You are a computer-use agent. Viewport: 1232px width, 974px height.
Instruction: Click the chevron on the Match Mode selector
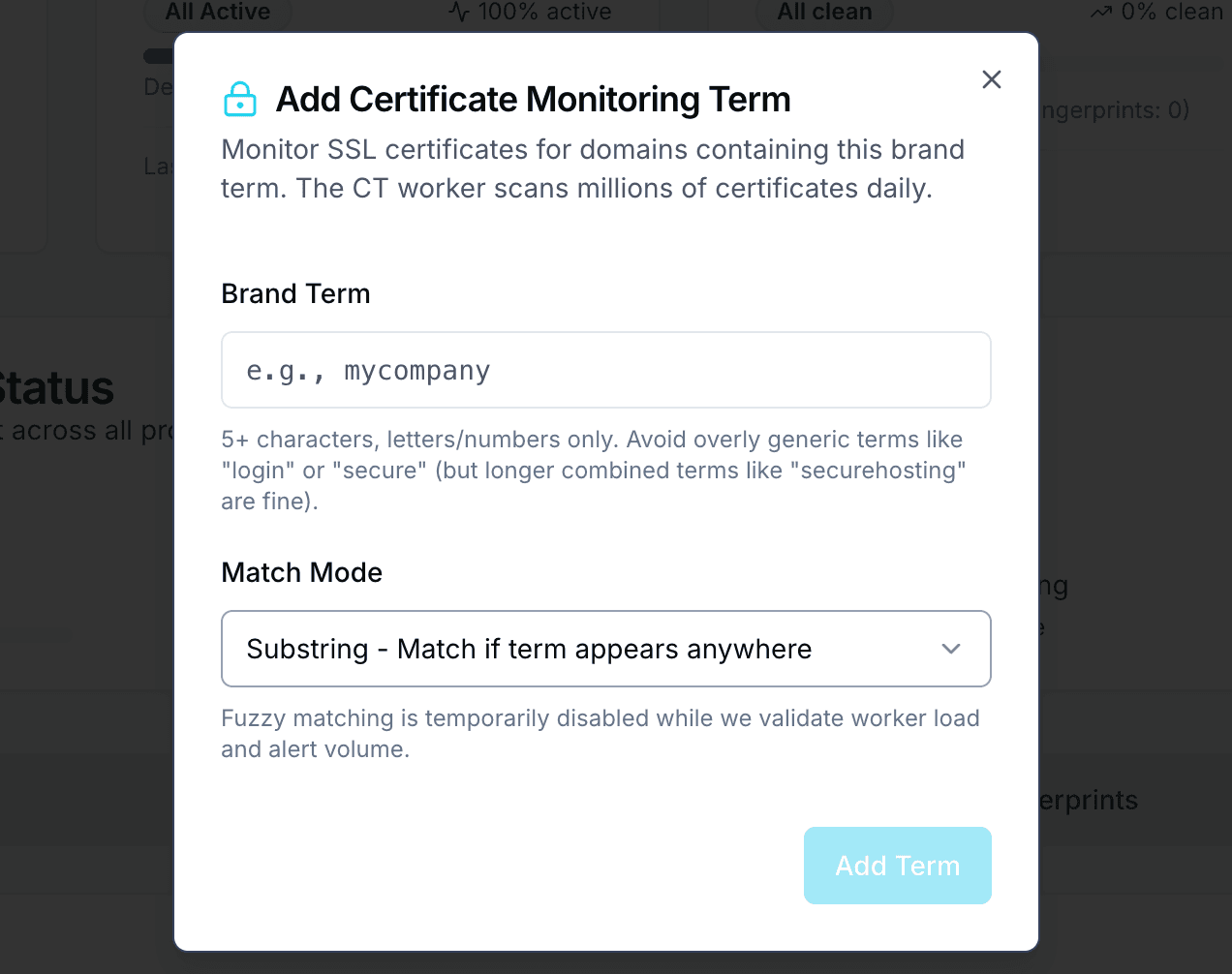coord(950,649)
